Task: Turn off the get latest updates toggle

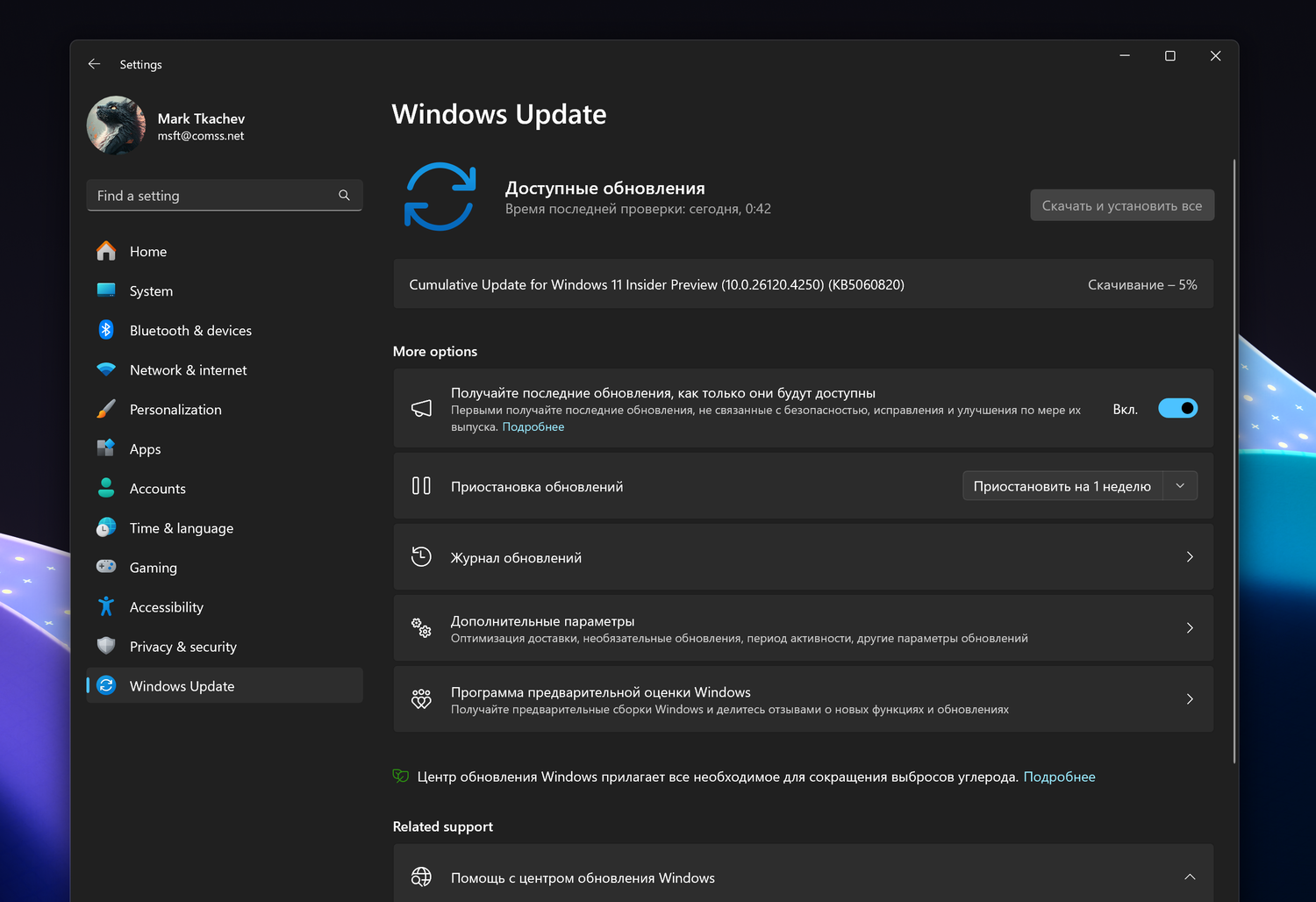Action: pos(1177,408)
